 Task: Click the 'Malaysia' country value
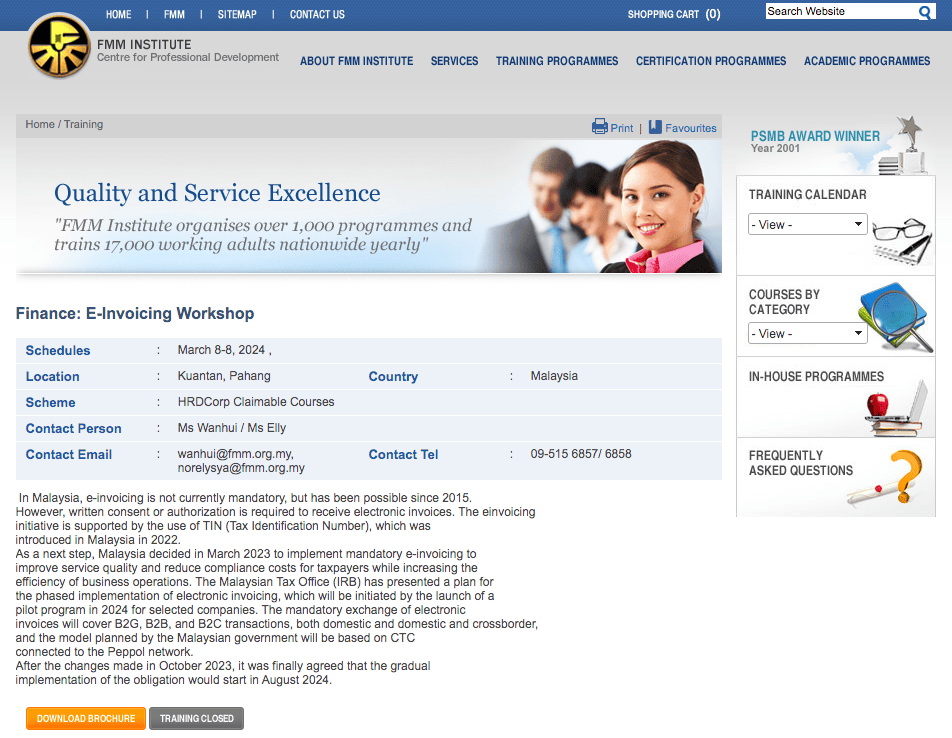(x=554, y=376)
